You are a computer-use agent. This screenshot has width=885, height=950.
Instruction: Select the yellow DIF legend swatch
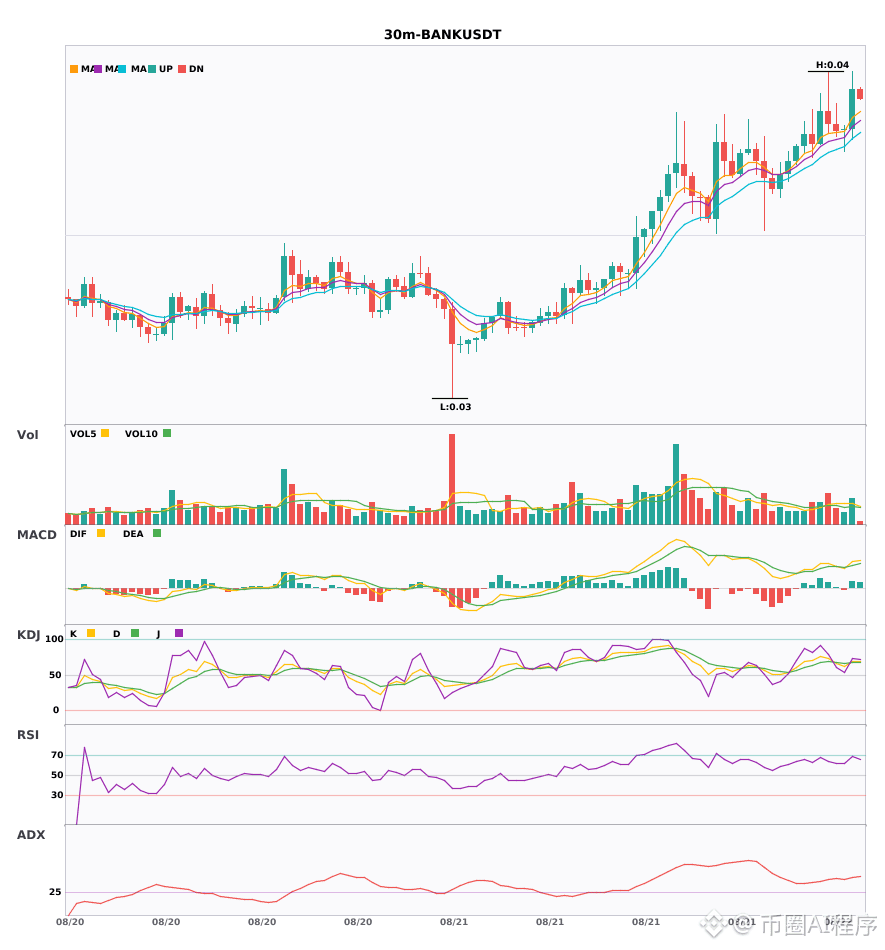click(x=101, y=533)
